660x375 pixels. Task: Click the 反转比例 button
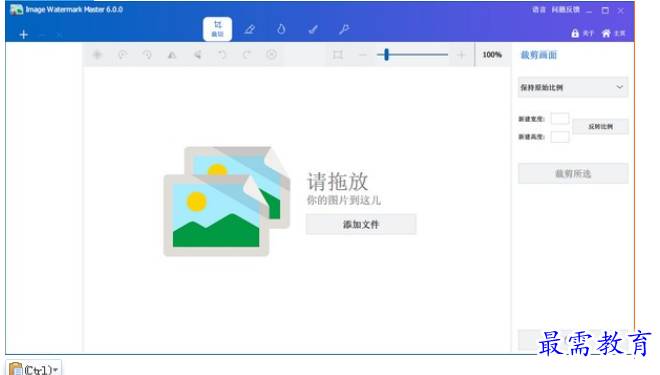(601, 127)
